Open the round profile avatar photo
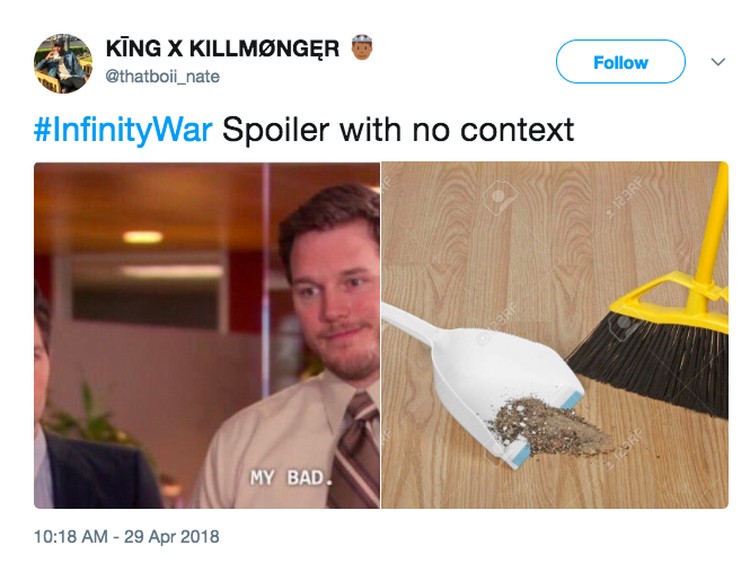Screen dimensions: 750x563 (63, 63)
